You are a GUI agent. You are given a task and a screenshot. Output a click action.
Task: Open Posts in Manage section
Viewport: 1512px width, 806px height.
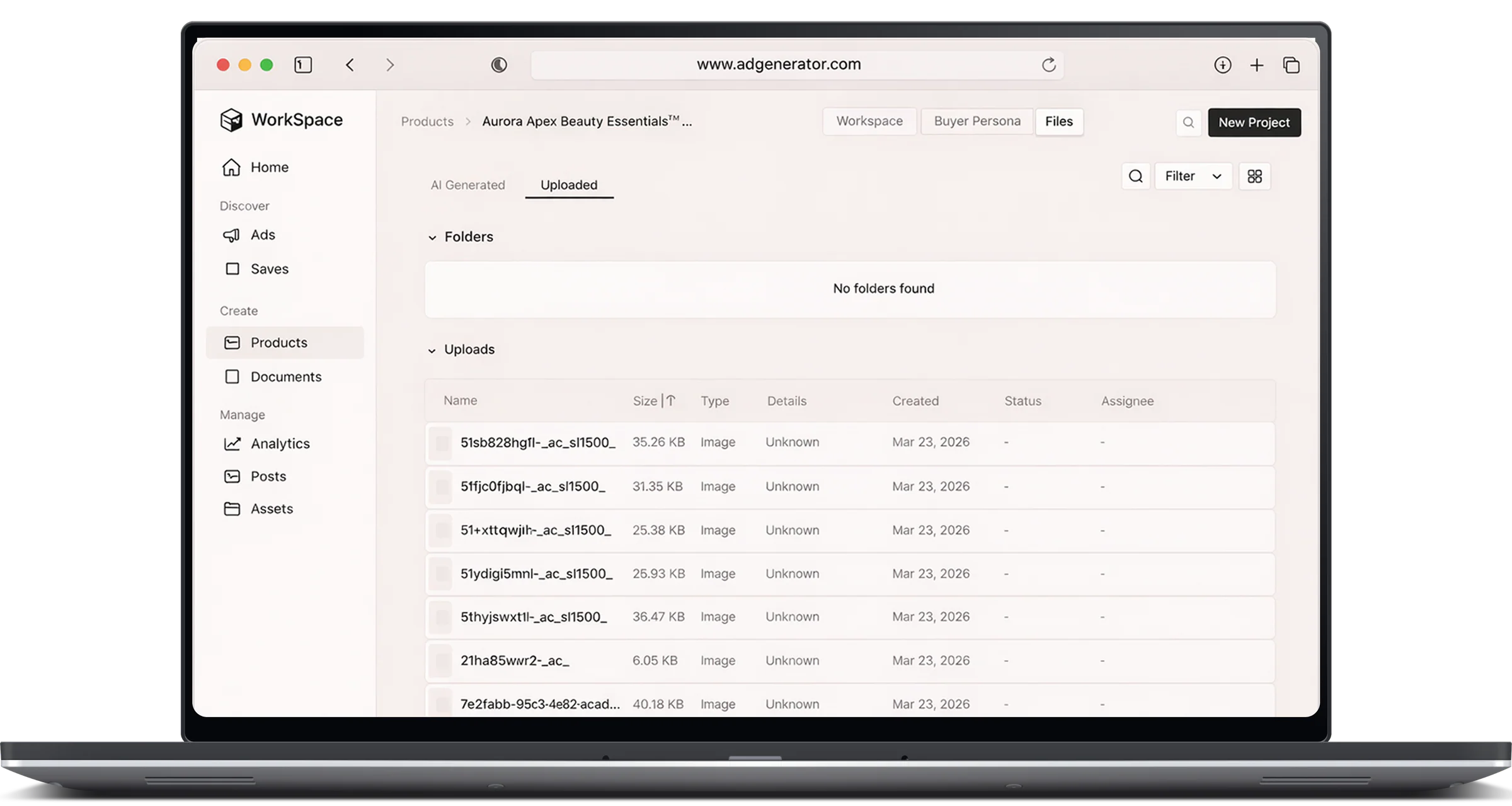click(255, 476)
